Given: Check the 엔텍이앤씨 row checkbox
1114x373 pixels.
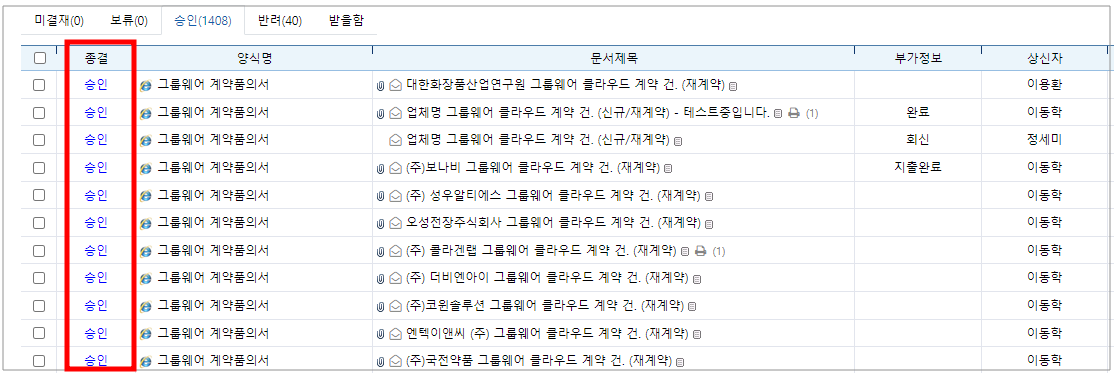Looking at the screenshot, I should point(39,333).
